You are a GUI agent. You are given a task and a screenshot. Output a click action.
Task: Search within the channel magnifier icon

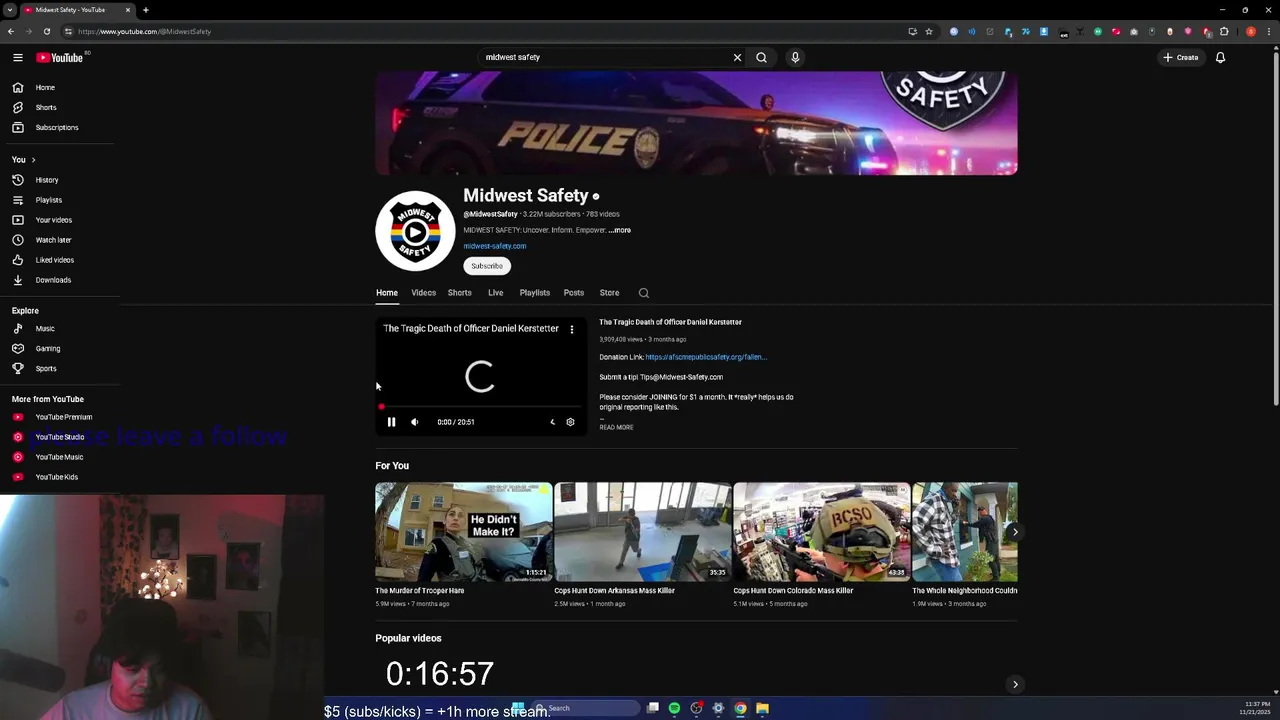tap(644, 293)
